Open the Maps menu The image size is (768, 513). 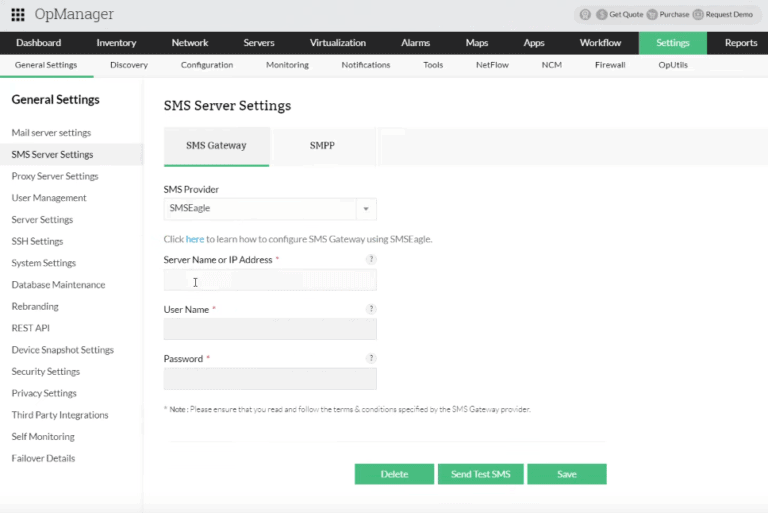tap(477, 43)
